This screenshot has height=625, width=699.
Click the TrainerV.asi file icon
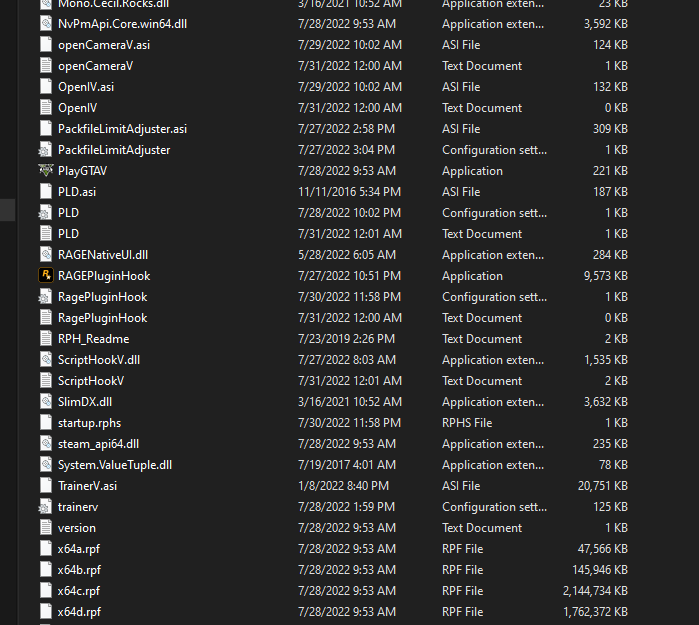45,485
